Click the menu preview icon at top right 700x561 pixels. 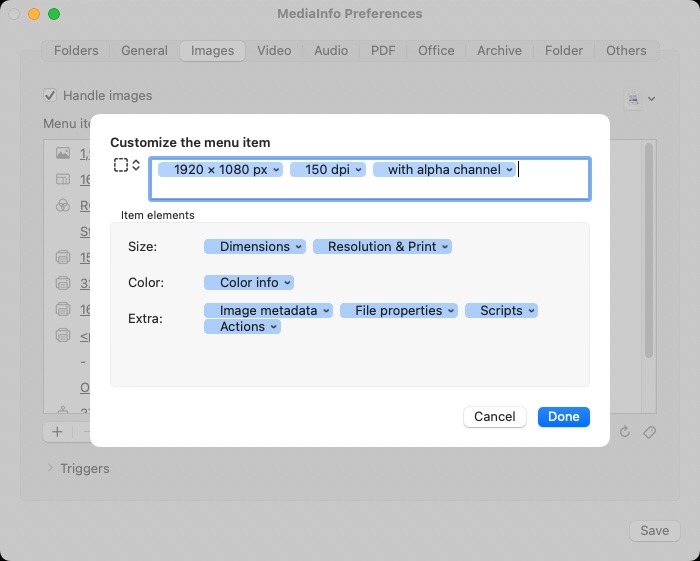pyautogui.click(x=633, y=99)
